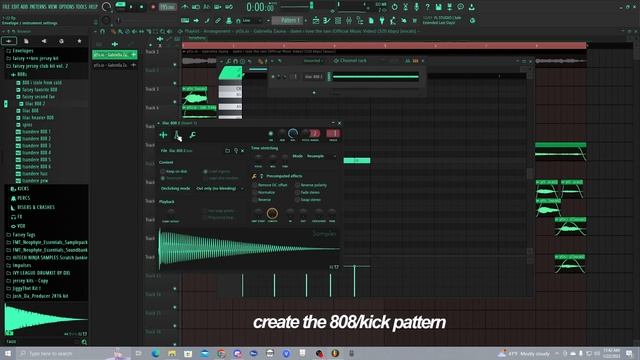Open sampler envelope instrument settings tab
Viewport: 640px width, 360px height.
click(x=178, y=135)
